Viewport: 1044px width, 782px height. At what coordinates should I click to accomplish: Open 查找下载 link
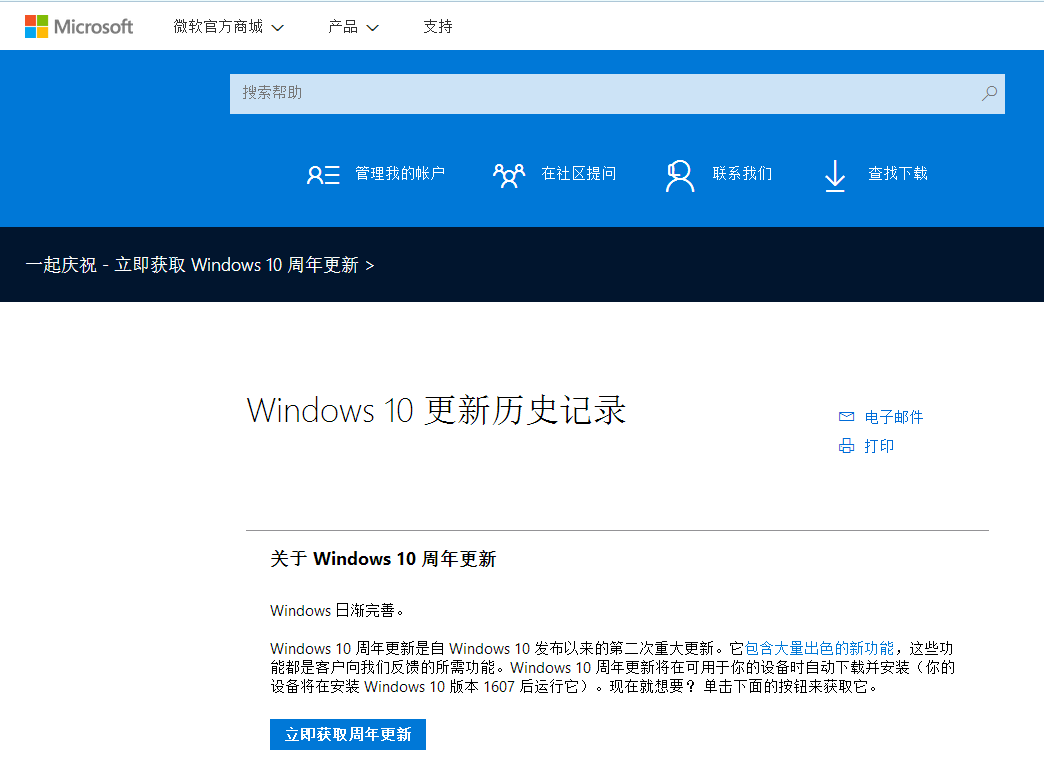click(x=898, y=174)
